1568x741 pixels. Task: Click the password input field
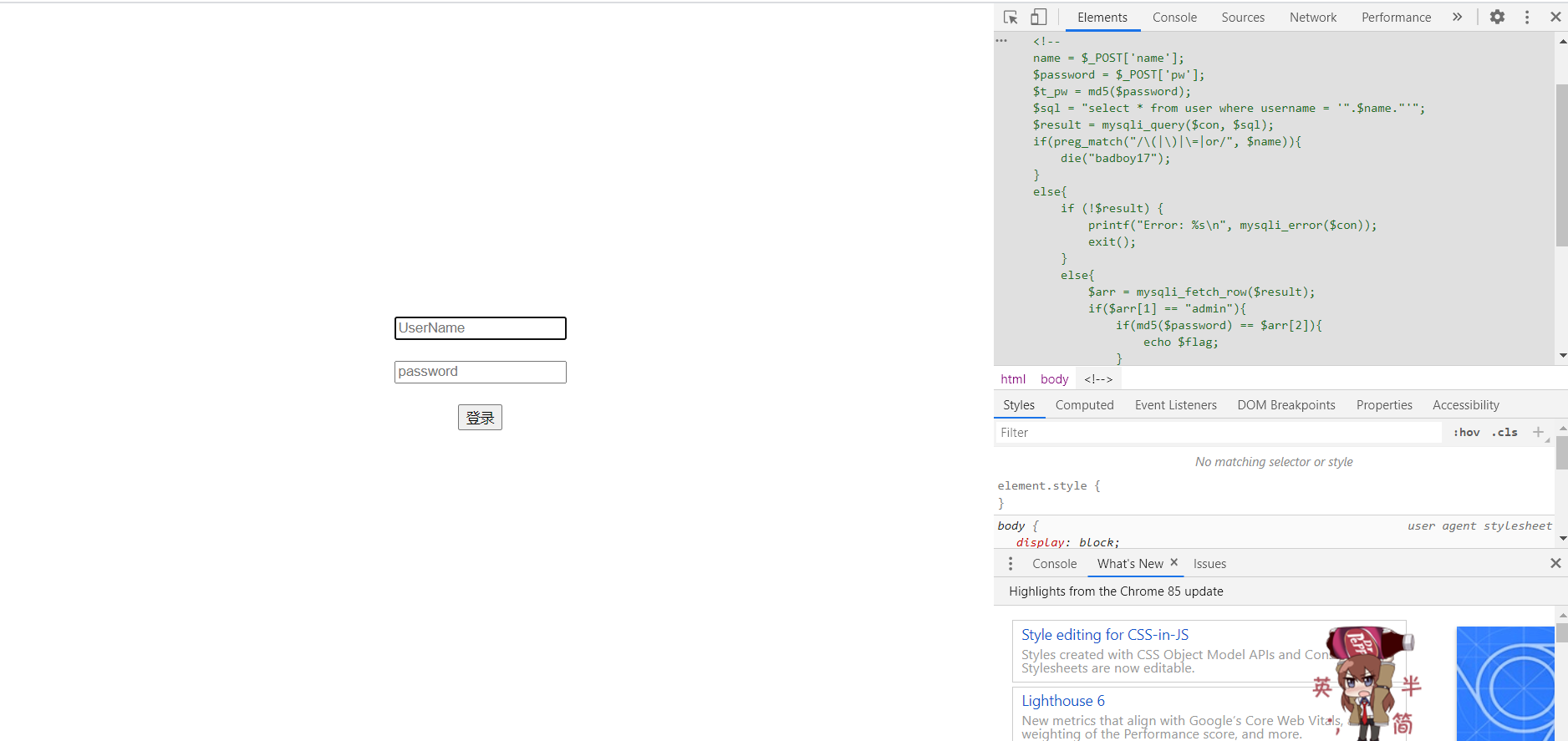pos(480,372)
